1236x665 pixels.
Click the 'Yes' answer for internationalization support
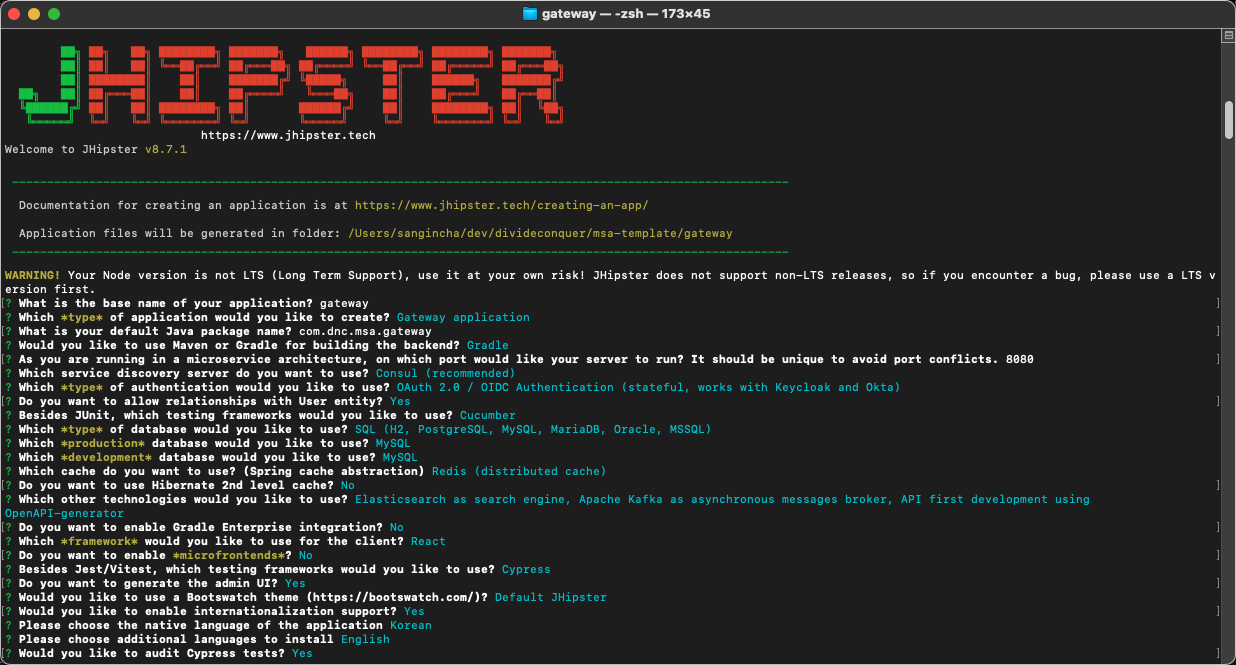[x=414, y=611]
